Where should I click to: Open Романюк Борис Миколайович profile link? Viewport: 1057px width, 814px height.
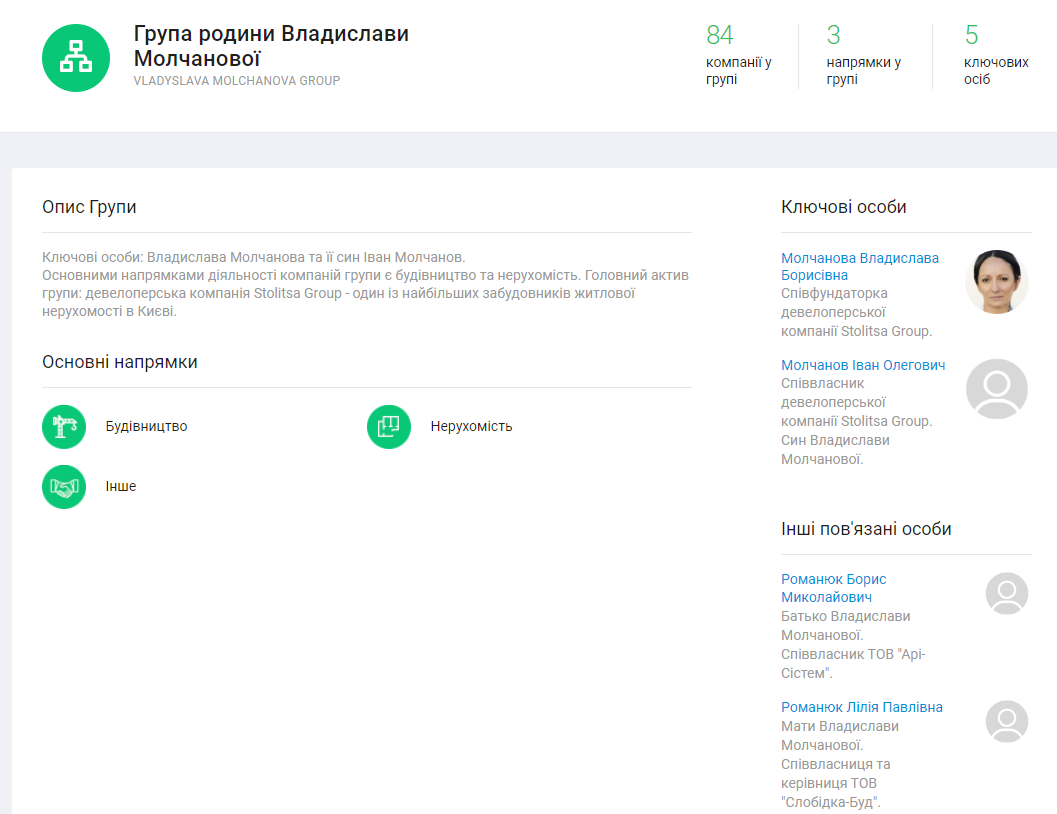pos(833,588)
